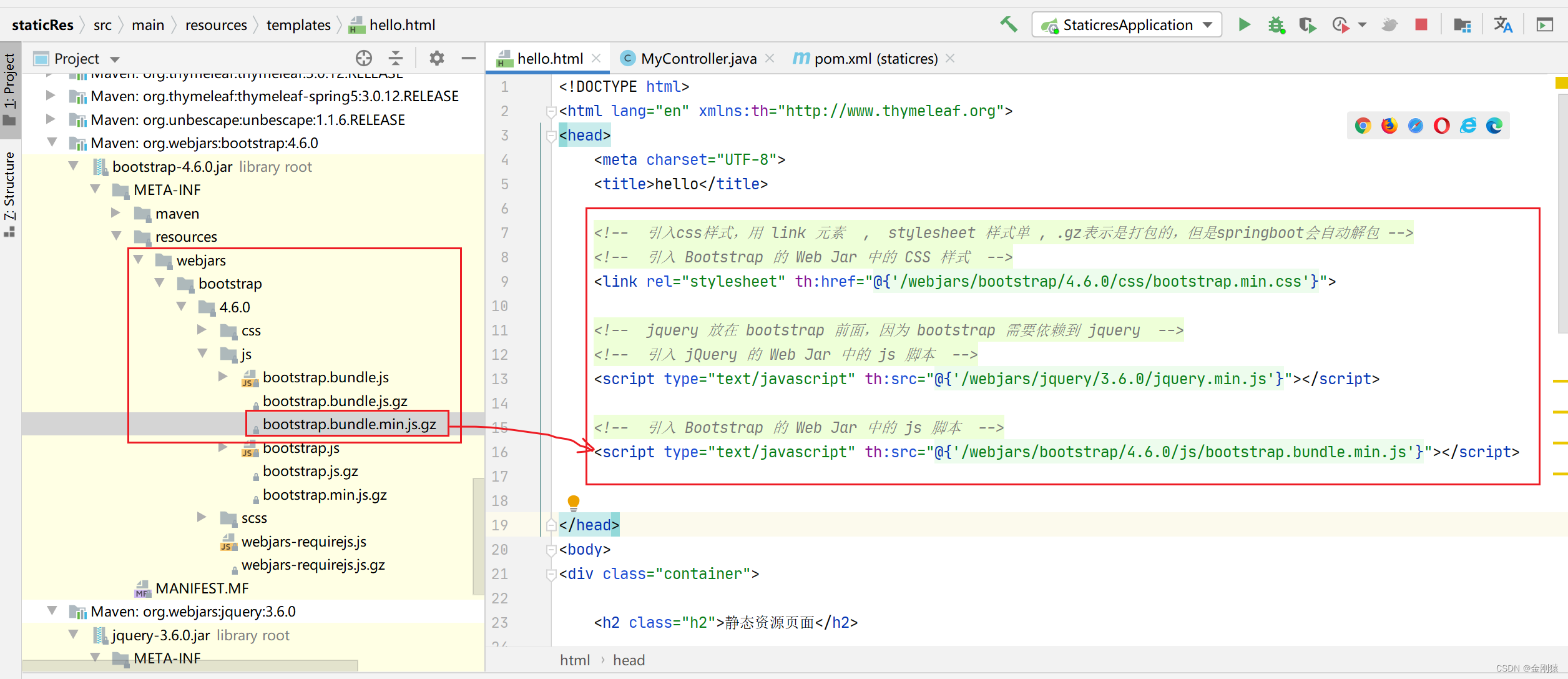
Task: Run with coverage shield icon
Action: [x=1307, y=24]
